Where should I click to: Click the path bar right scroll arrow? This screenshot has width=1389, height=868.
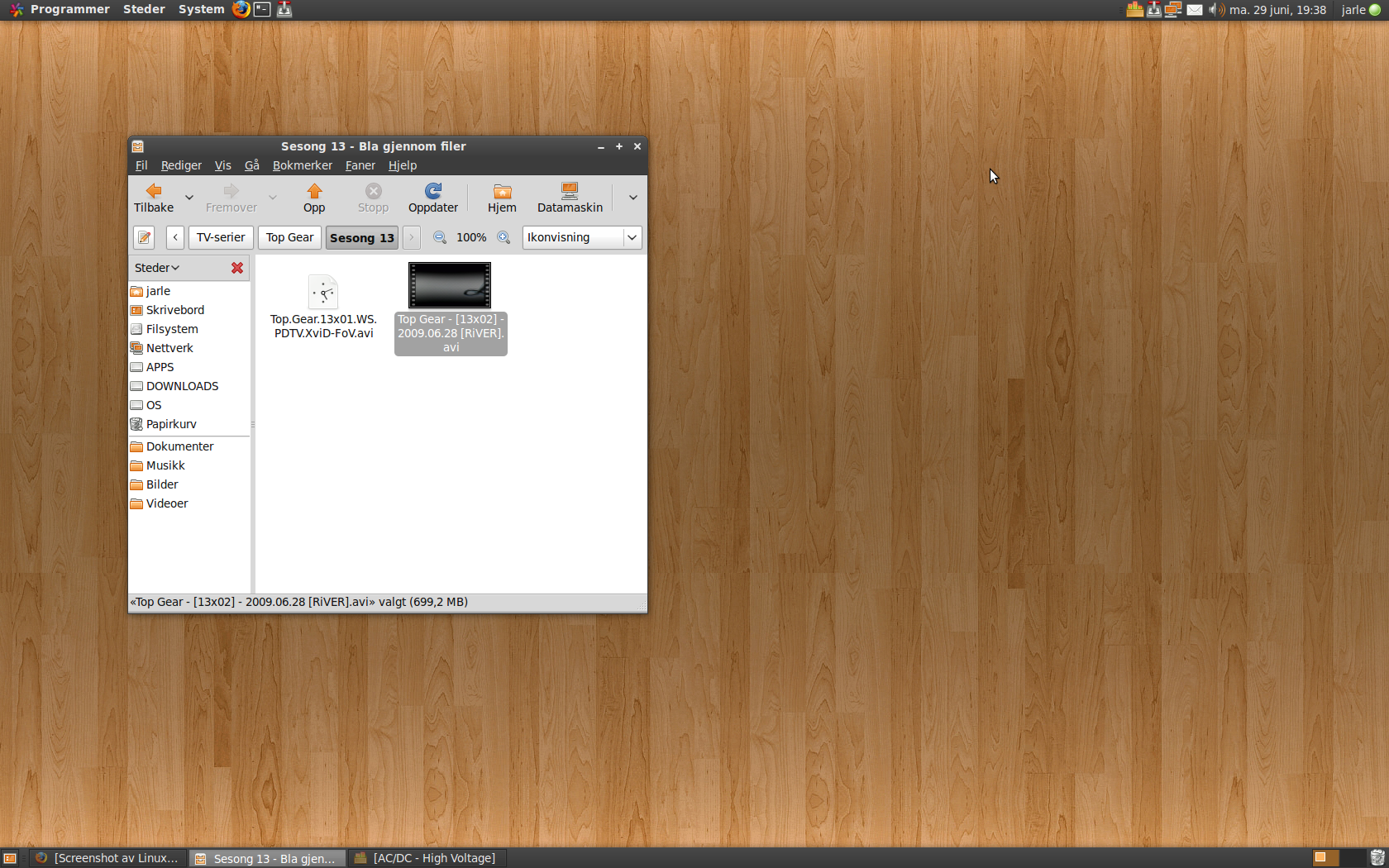pos(411,238)
